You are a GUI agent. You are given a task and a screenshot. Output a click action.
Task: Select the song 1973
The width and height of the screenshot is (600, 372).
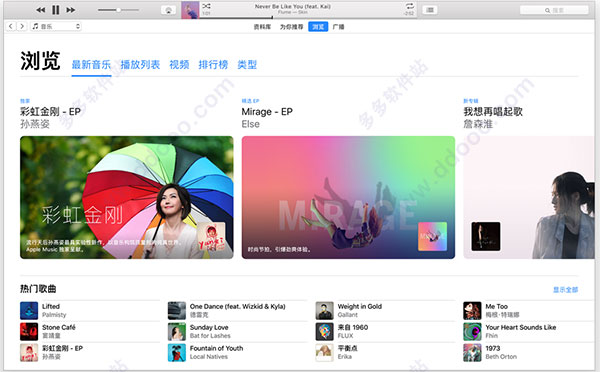coord(493,348)
